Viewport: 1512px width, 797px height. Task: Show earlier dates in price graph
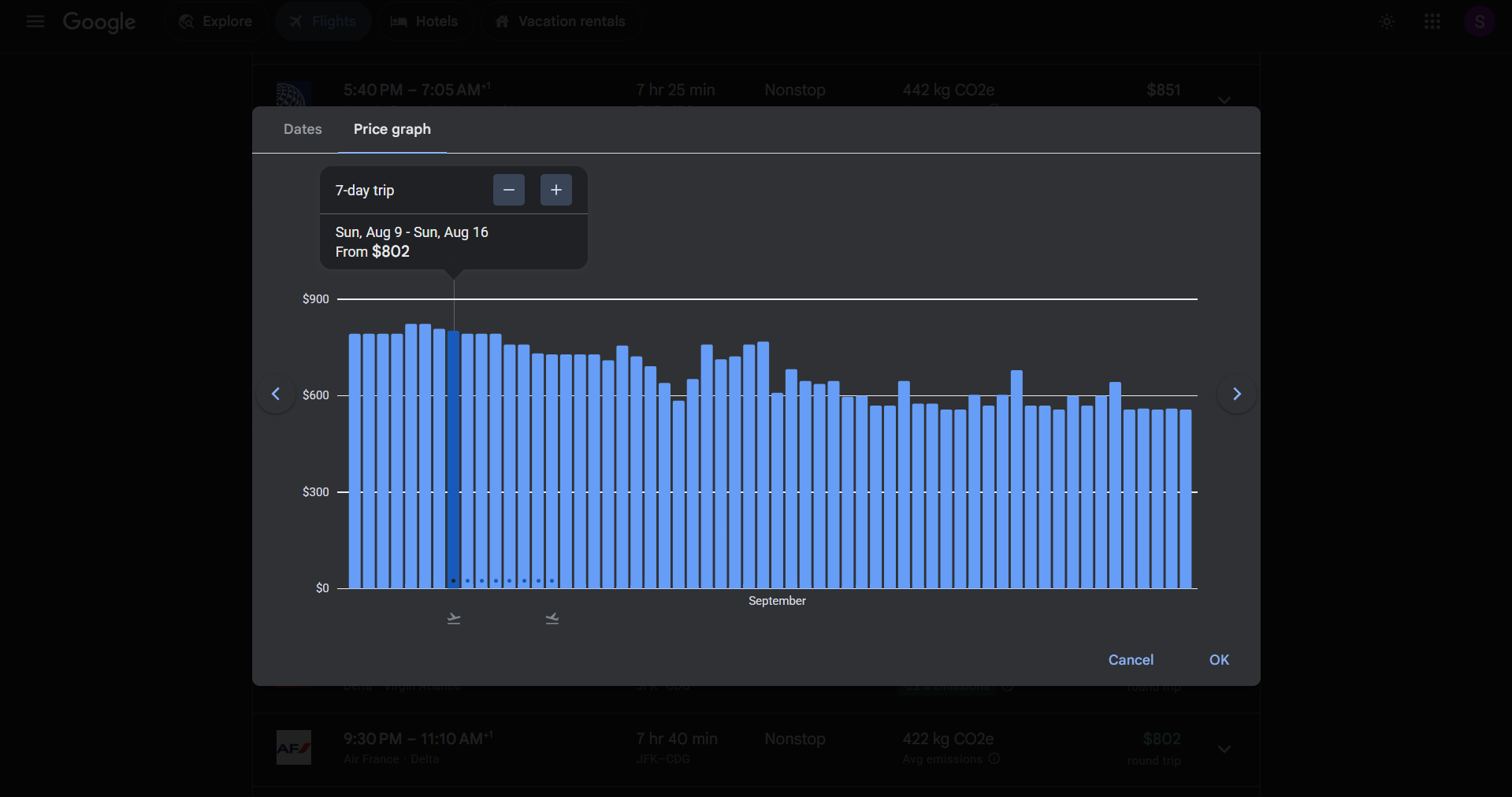(276, 394)
